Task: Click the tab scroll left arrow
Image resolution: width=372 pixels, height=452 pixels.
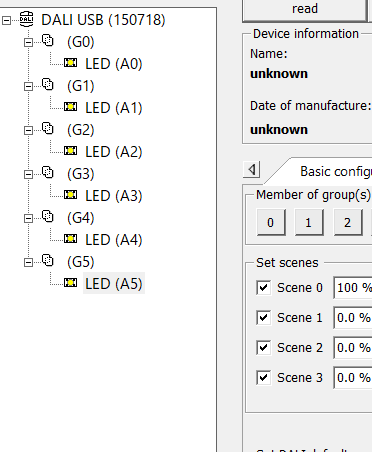Action: coord(252,170)
